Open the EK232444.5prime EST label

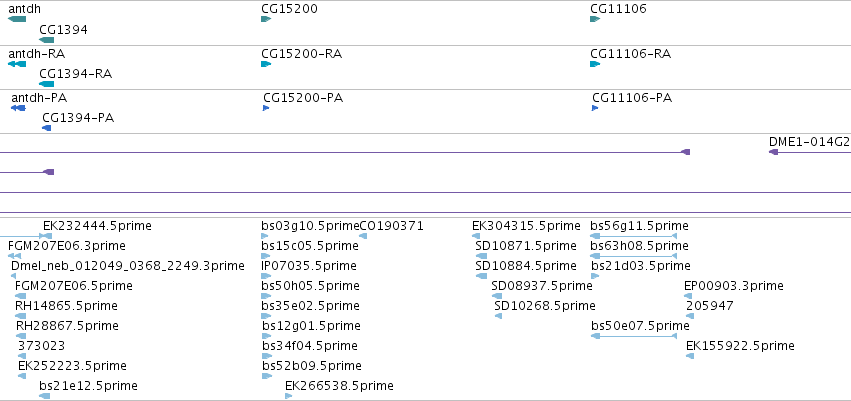97,226
